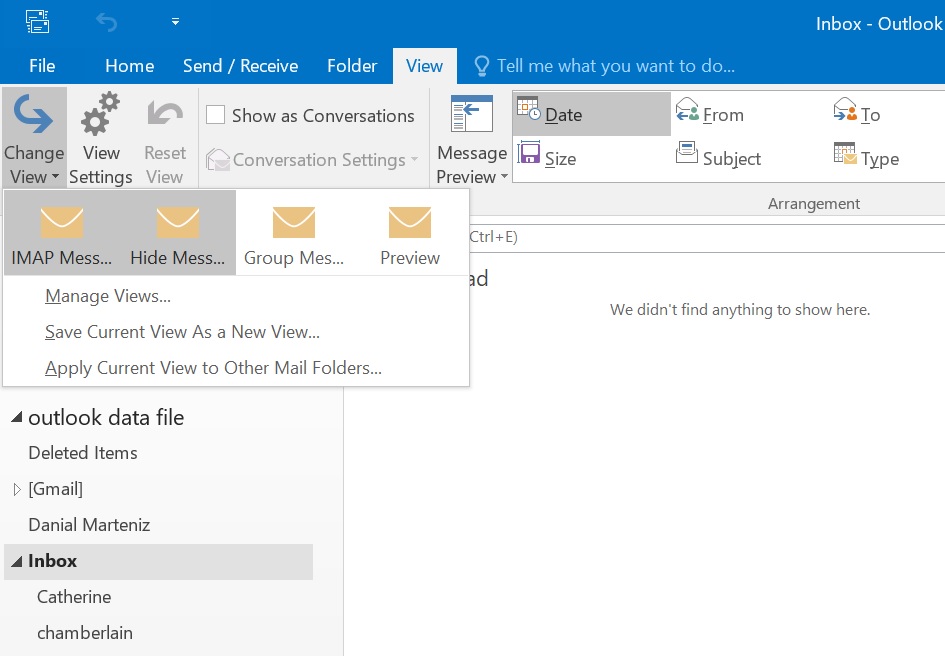Arrange messages by Subject

click(x=718, y=158)
